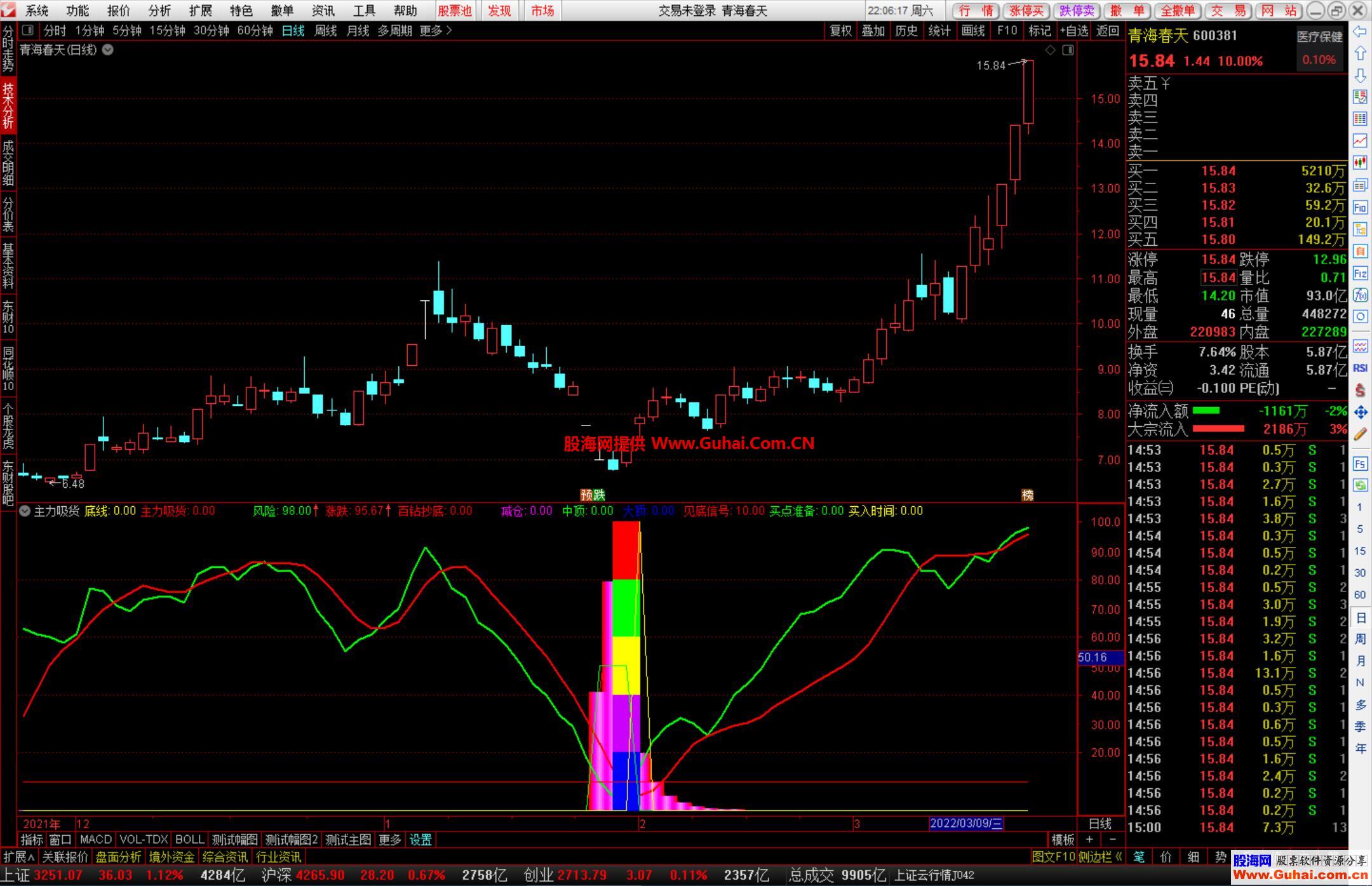Click the down arrow icon in the right sidebar

[1360, 75]
